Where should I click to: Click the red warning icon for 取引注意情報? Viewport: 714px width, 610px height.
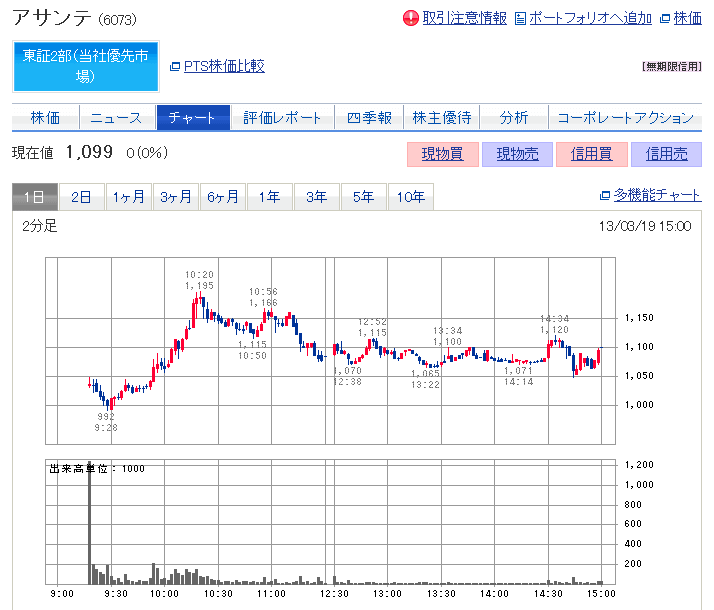coord(410,18)
